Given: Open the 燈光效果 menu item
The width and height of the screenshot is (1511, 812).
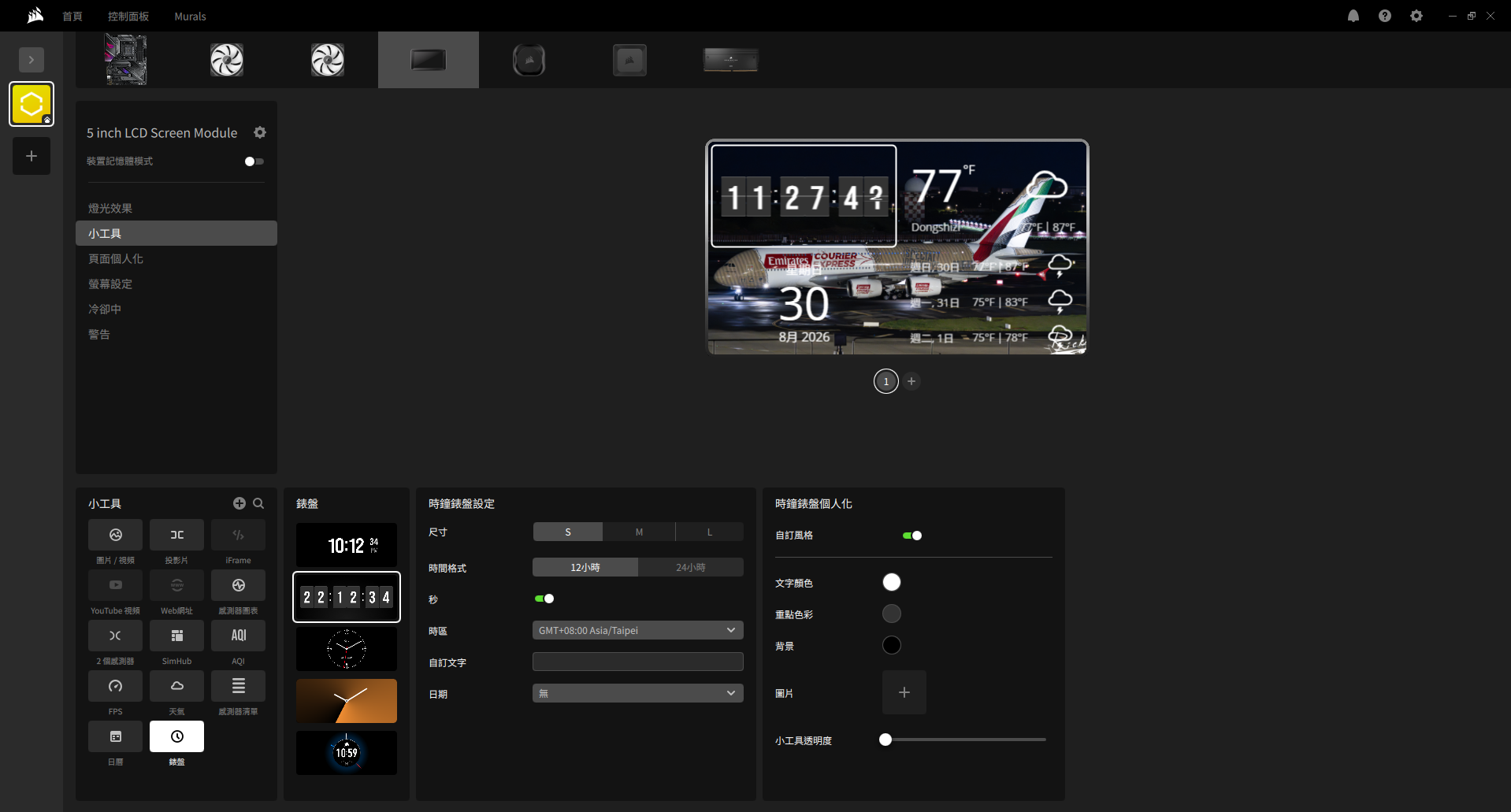Looking at the screenshot, I should [x=176, y=208].
